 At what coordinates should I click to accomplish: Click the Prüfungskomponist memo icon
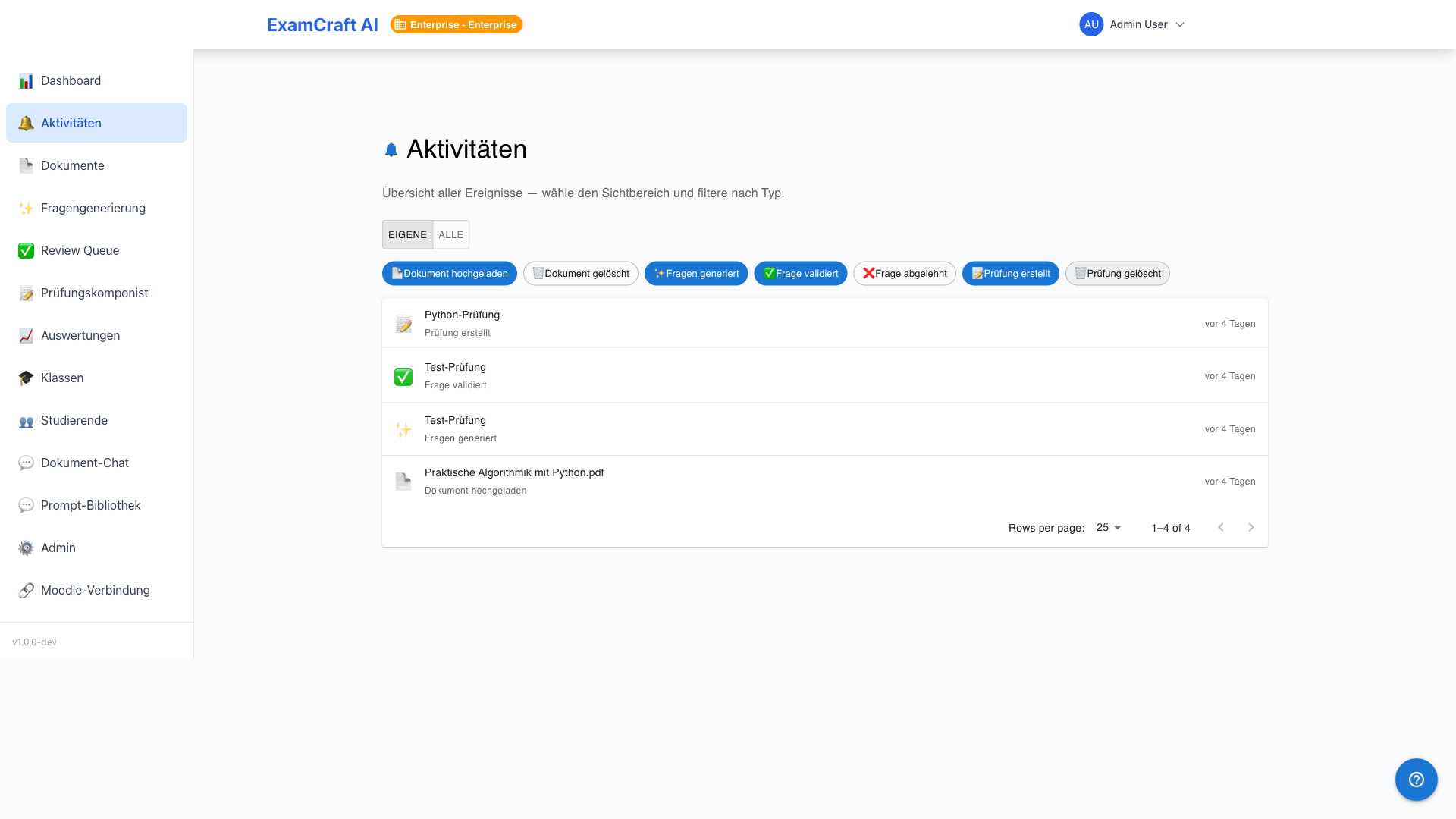(26, 293)
